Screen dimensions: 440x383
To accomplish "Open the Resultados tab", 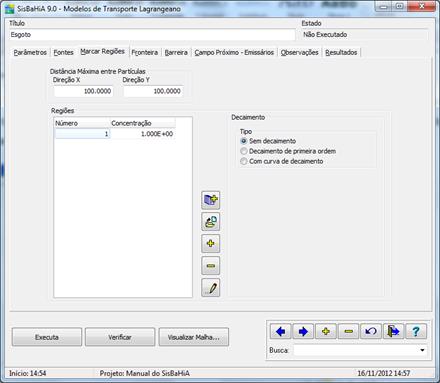I will (x=341, y=52).
